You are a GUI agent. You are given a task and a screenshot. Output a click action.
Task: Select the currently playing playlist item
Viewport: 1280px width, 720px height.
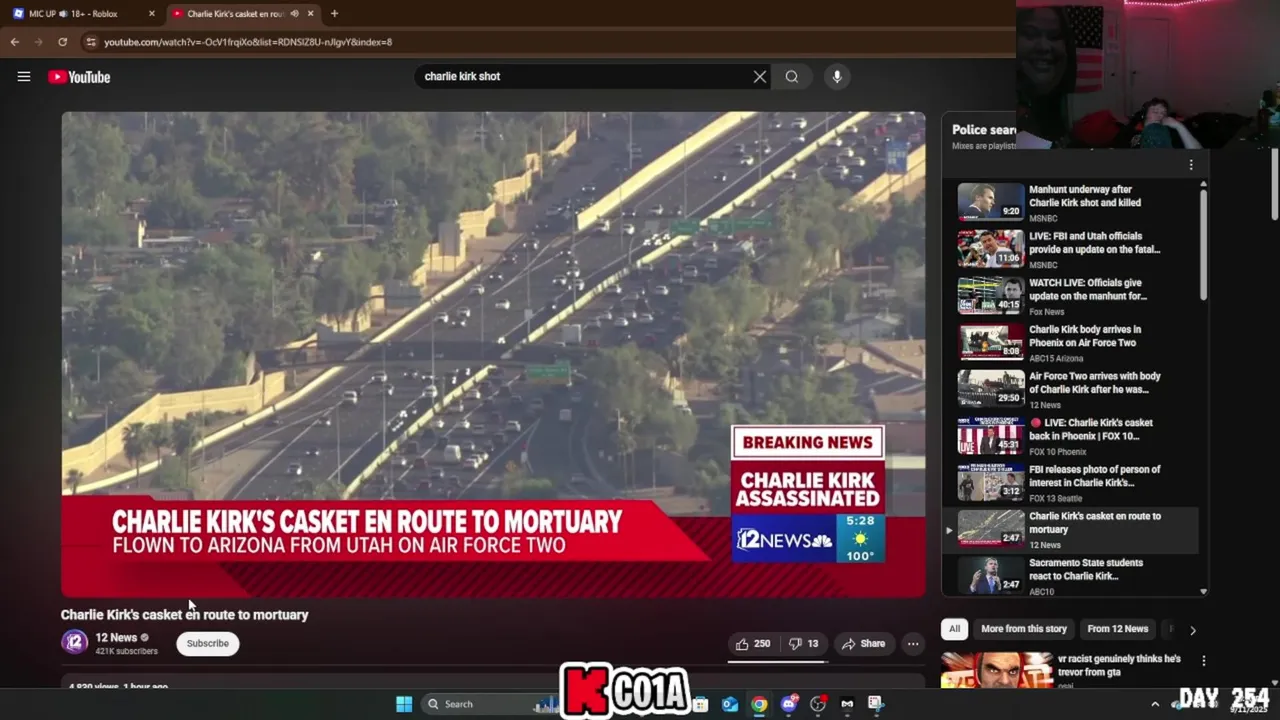click(x=1070, y=530)
